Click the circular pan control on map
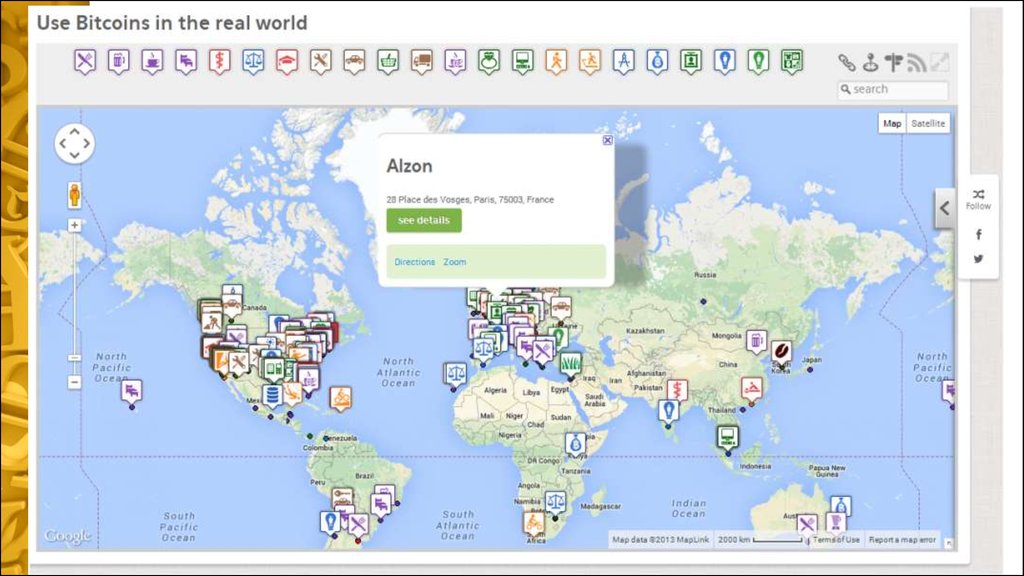Image resolution: width=1024 pixels, height=576 pixels. coord(74,144)
